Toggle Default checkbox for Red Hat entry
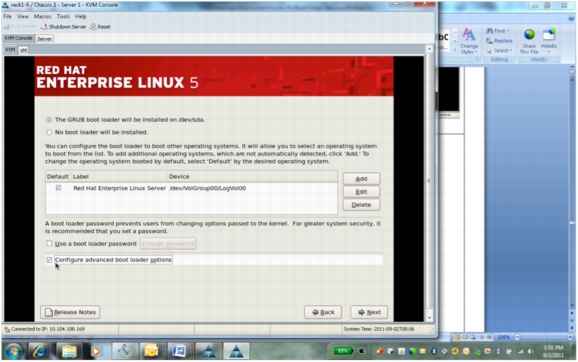Screen dimensions: 578x362 pos(58,188)
